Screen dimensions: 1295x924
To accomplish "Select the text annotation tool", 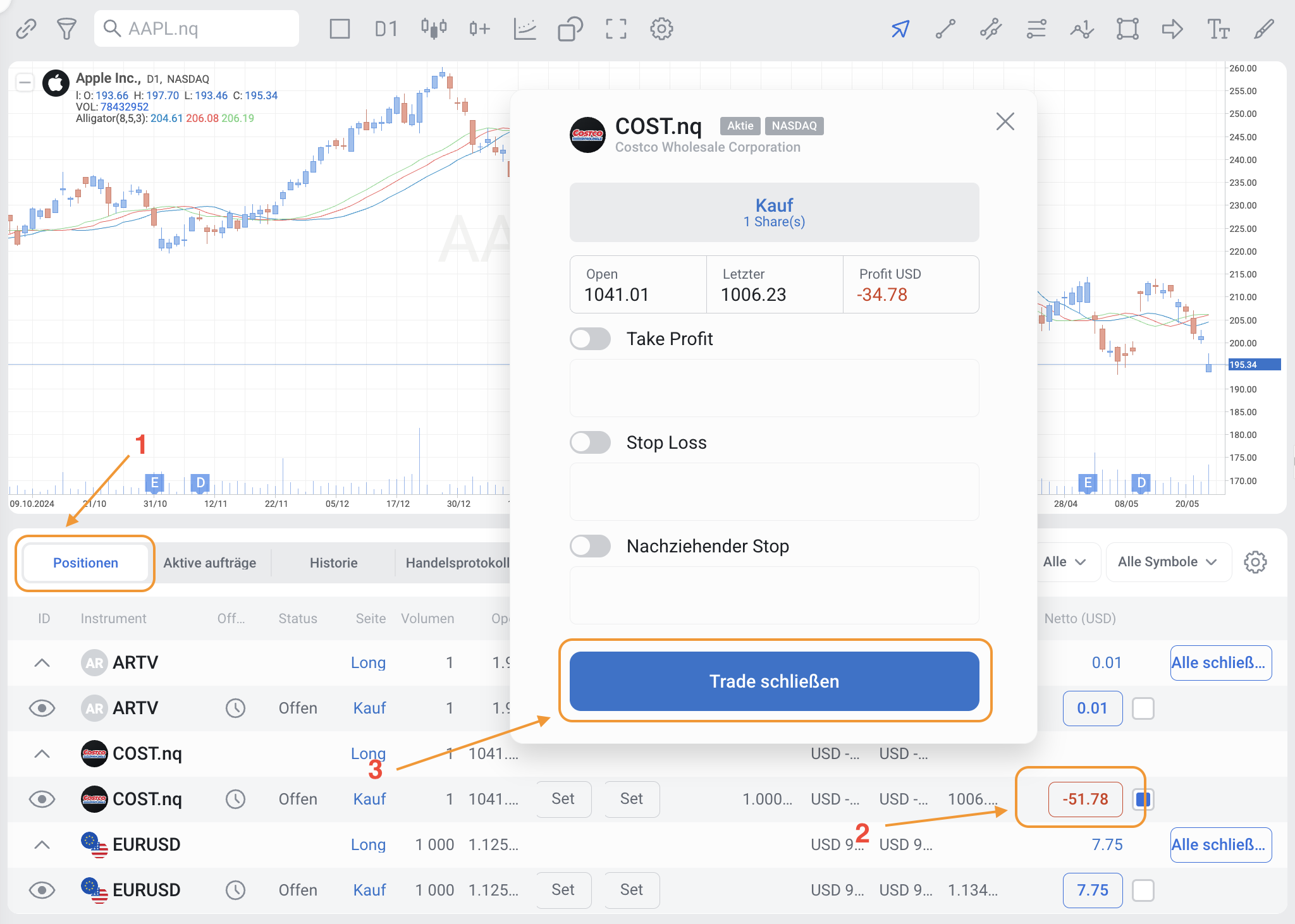I will (1218, 29).
